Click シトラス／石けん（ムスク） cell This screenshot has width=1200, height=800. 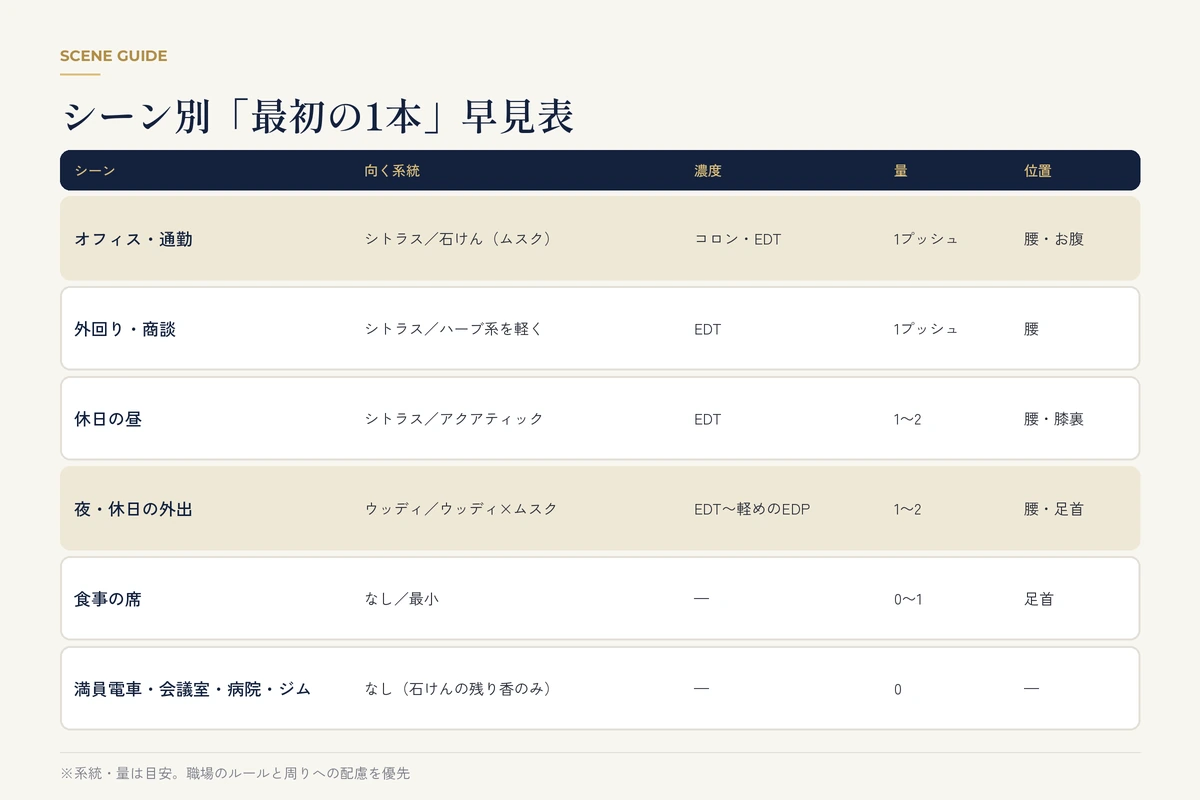pyautogui.click(x=459, y=239)
